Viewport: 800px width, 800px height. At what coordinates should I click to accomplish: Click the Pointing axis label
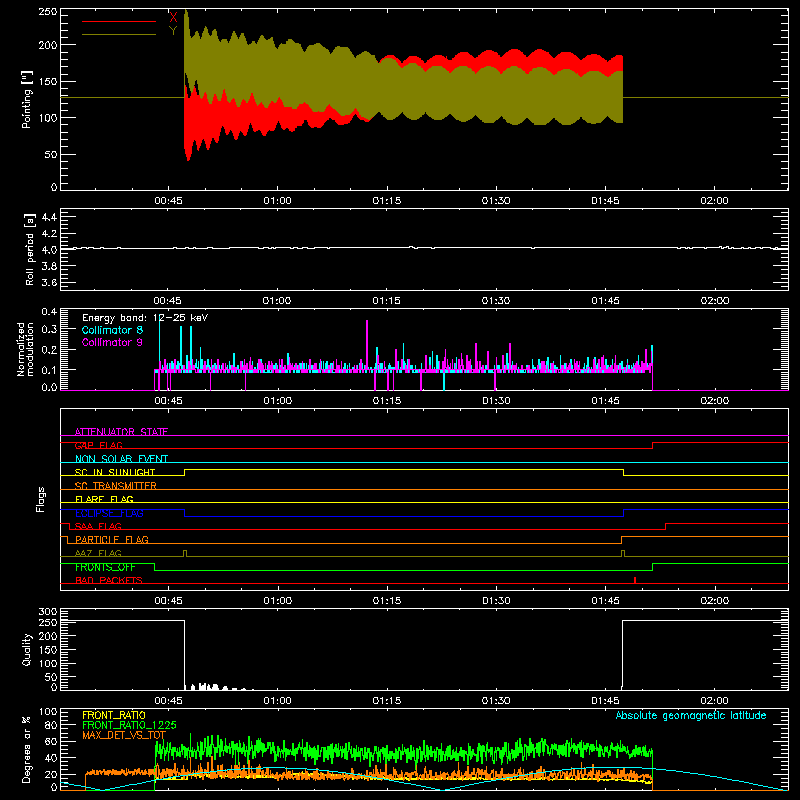coord(27,99)
